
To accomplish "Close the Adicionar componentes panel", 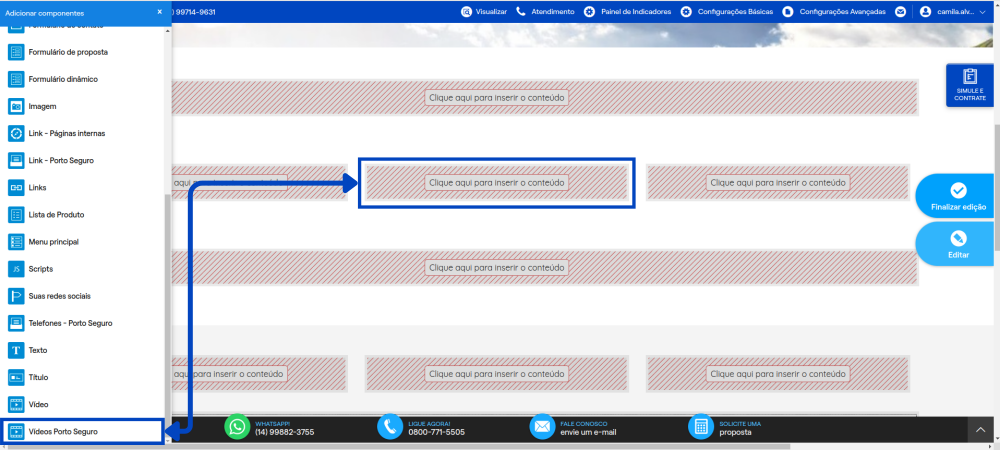I will (x=159, y=12).
